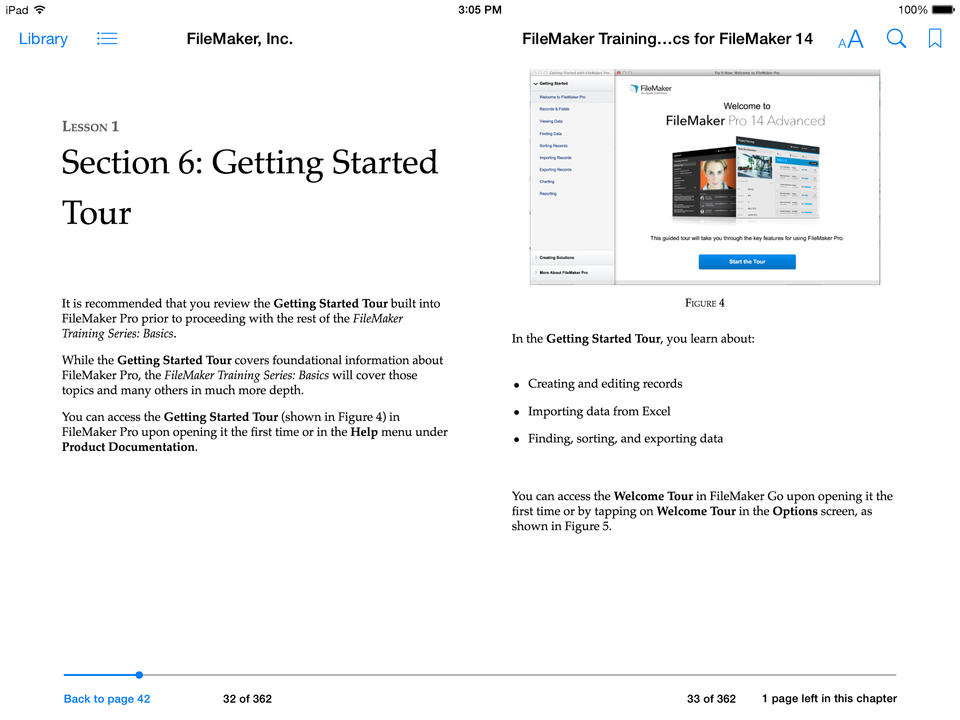Tap 'In the Getting Started Tour, you learn about:'
Image resolution: width=960 pixels, height=720 pixels.
tap(633, 339)
